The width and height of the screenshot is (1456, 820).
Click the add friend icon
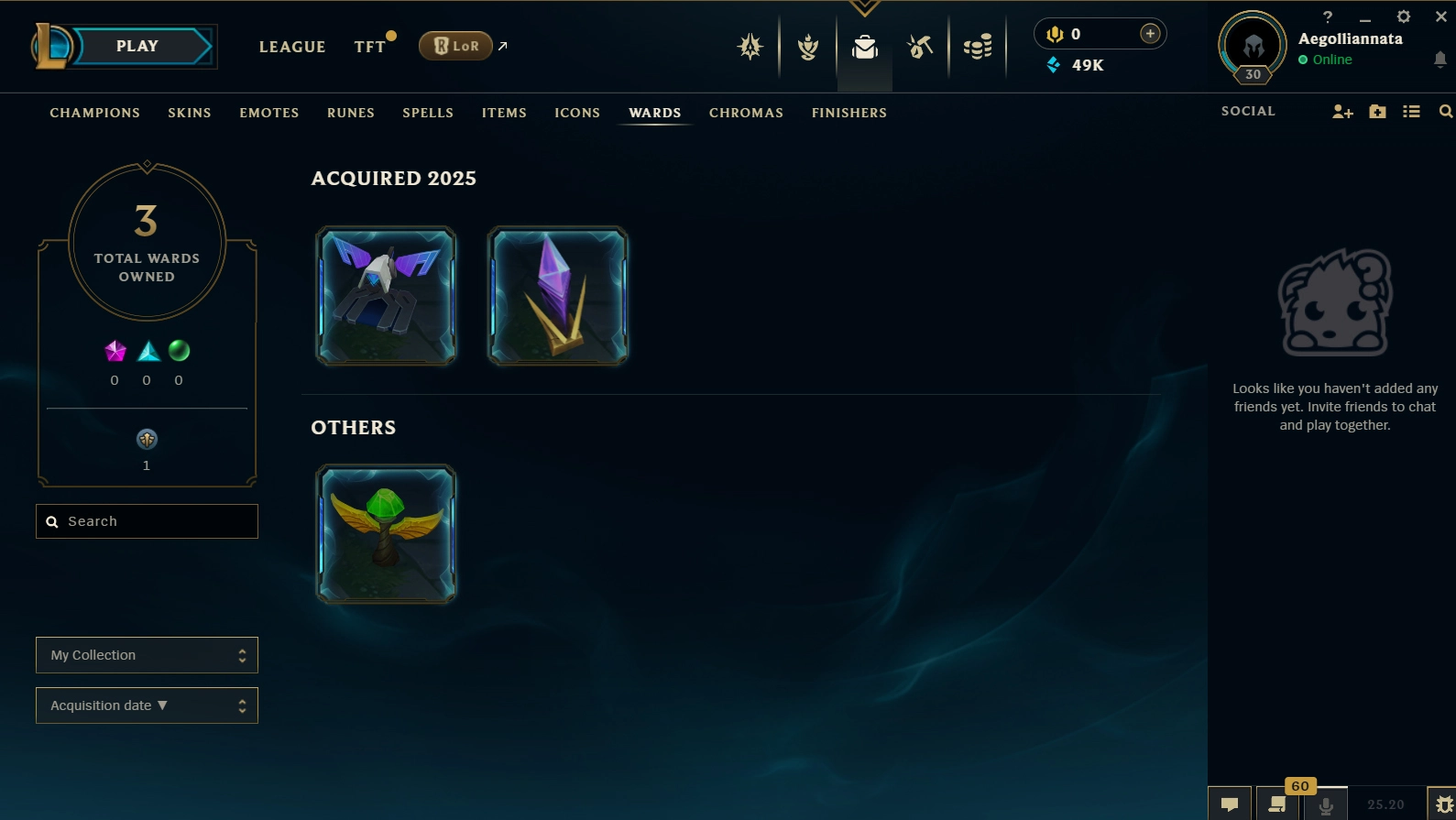[x=1342, y=112]
